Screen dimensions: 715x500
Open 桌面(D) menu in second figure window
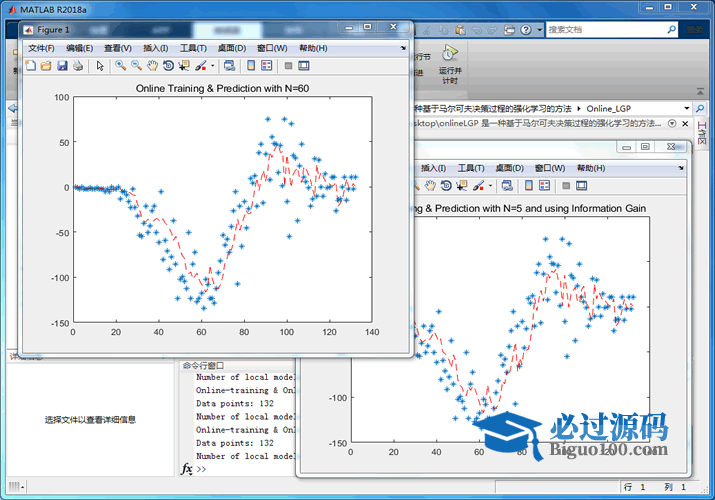pos(509,168)
